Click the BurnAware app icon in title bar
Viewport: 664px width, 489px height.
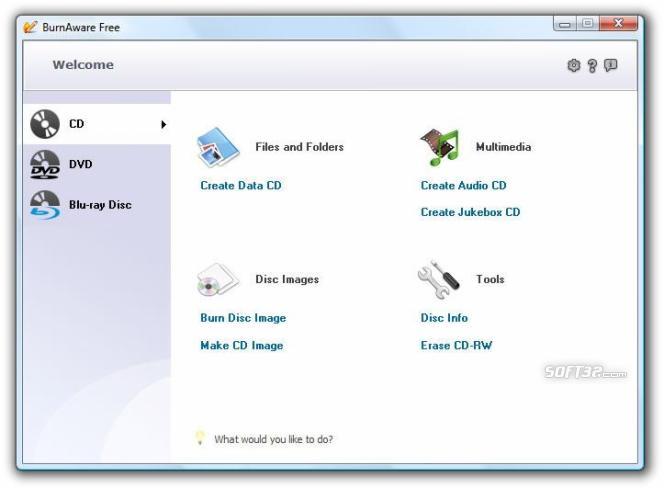pyautogui.click(x=30, y=27)
